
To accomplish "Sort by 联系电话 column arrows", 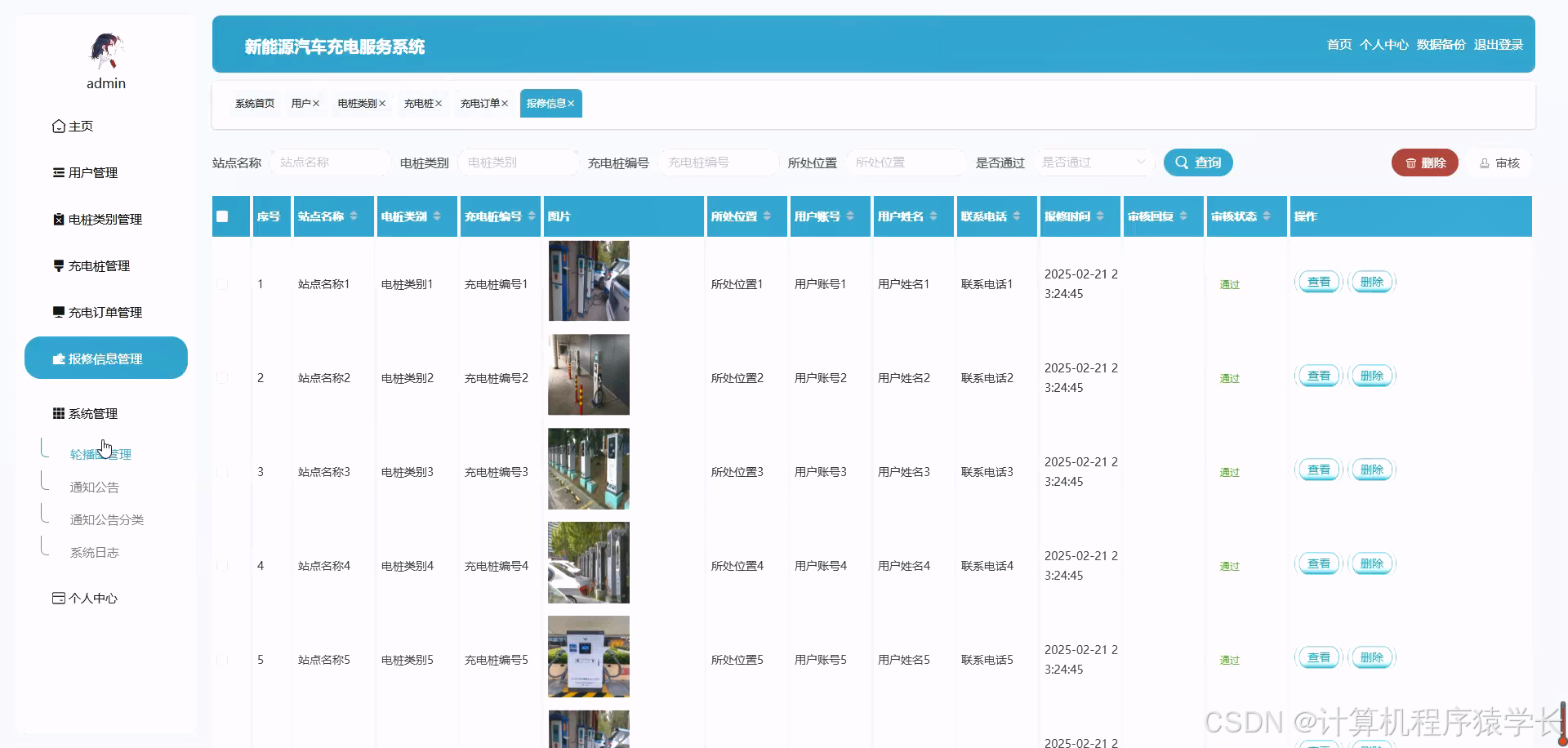I will click(1017, 216).
